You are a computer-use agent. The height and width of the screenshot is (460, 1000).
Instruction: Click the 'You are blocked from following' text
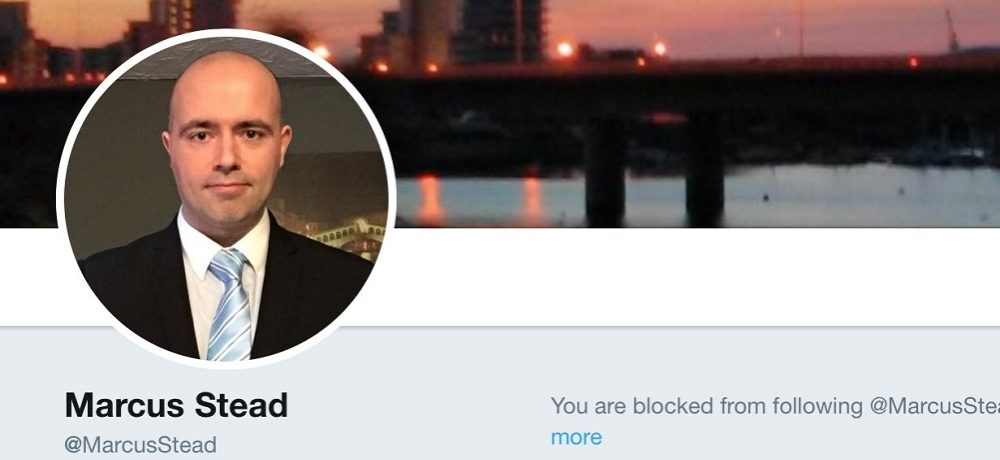pos(707,406)
